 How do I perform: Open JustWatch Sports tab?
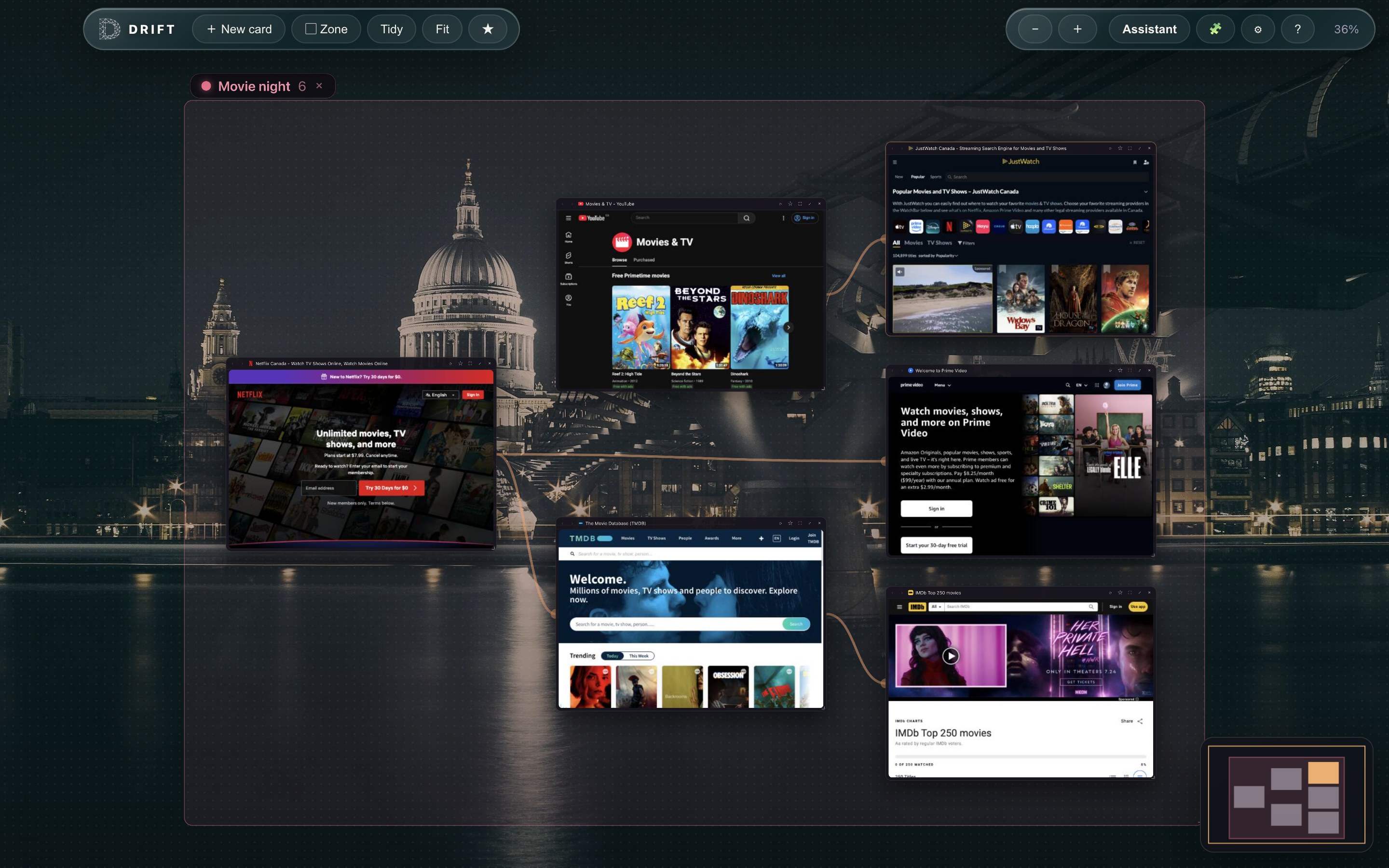[x=936, y=177]
